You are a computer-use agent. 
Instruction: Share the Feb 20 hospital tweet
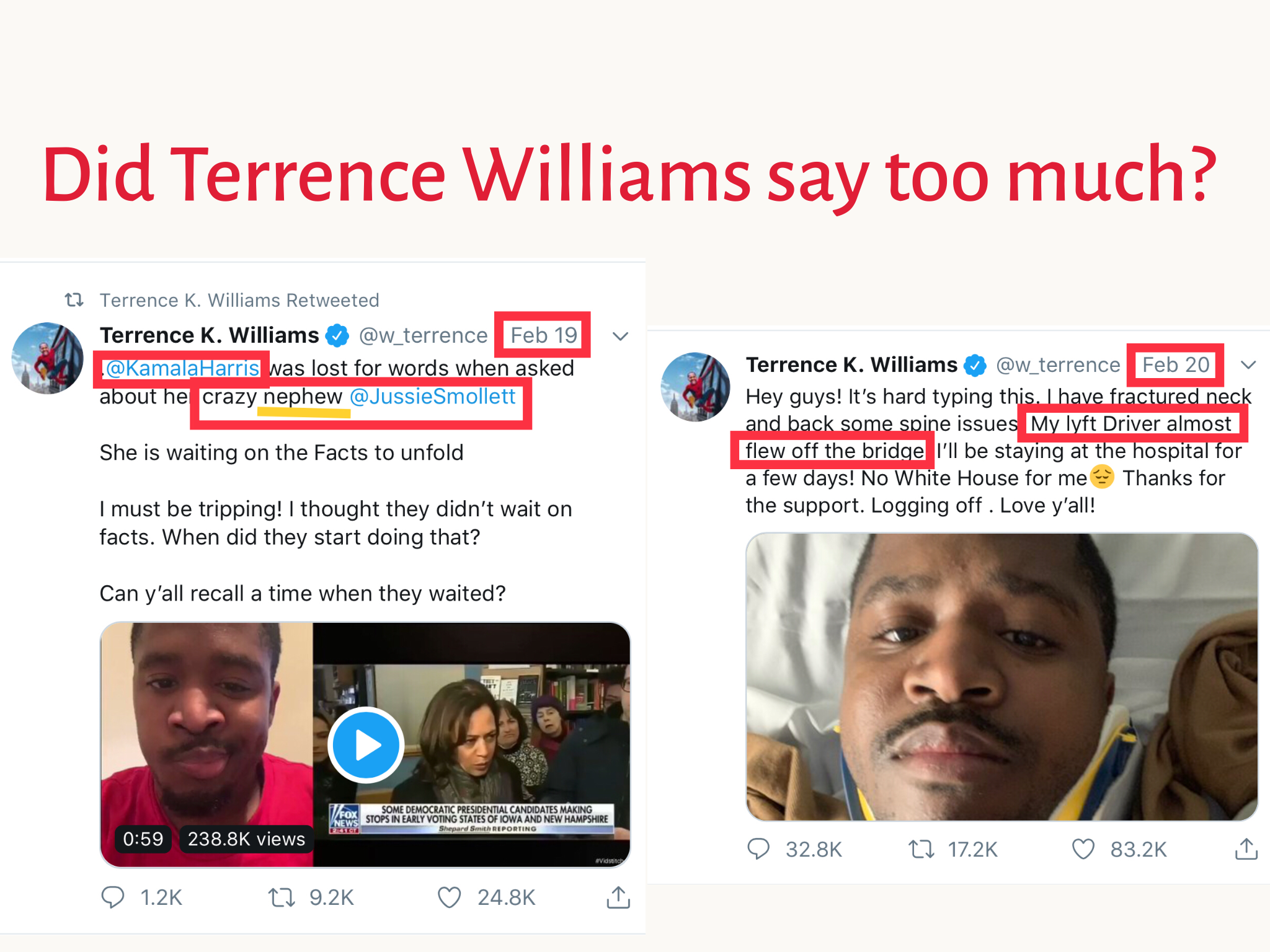(1246, 848)
